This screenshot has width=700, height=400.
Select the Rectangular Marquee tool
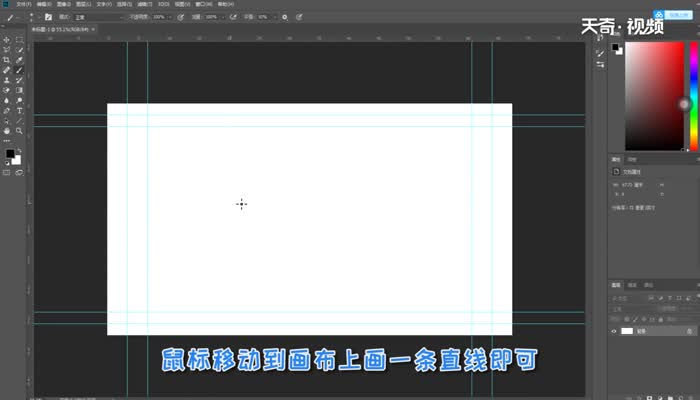click(x=19, y=40)
